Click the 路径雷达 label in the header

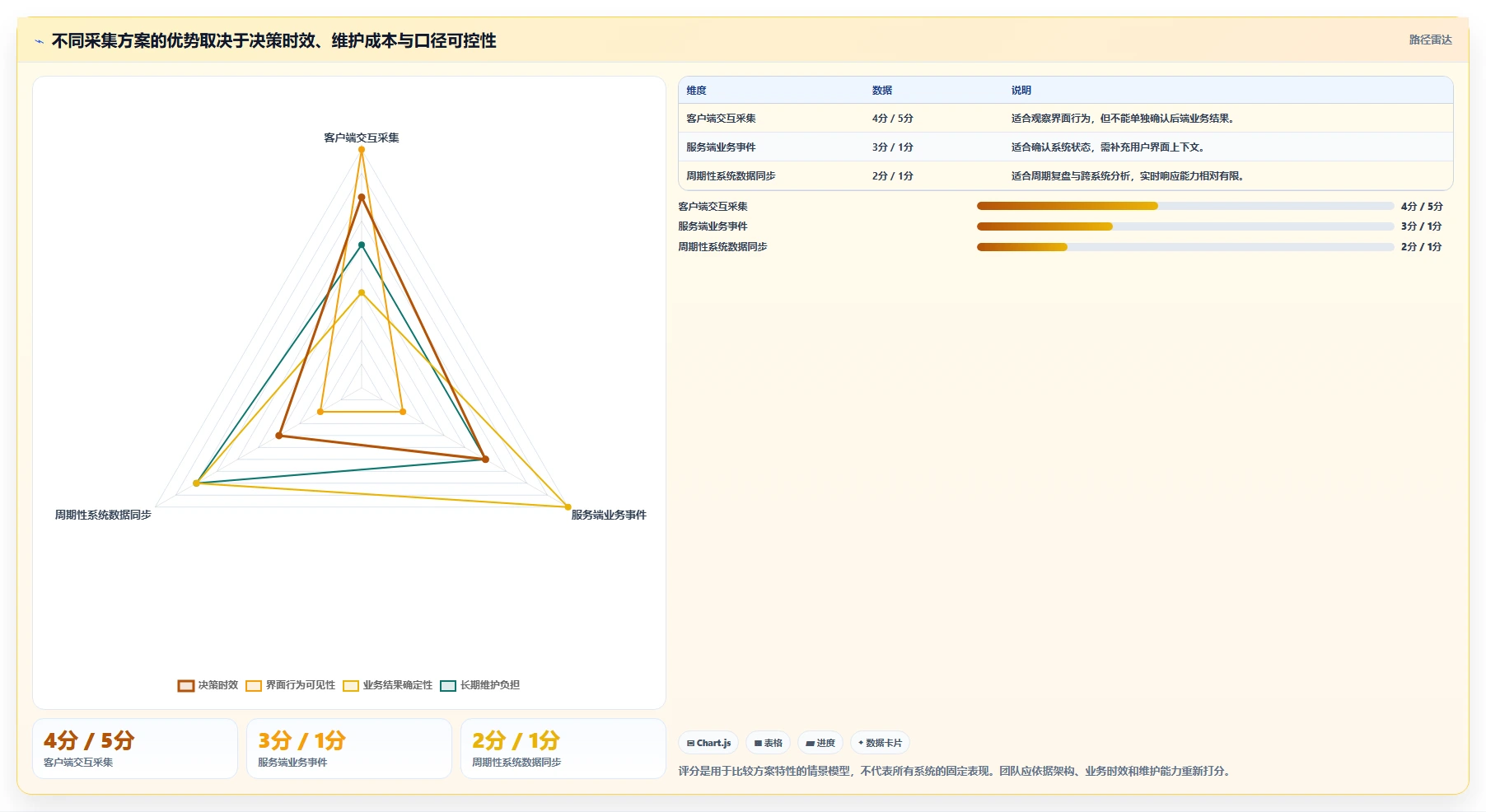tap(1430, 40)
